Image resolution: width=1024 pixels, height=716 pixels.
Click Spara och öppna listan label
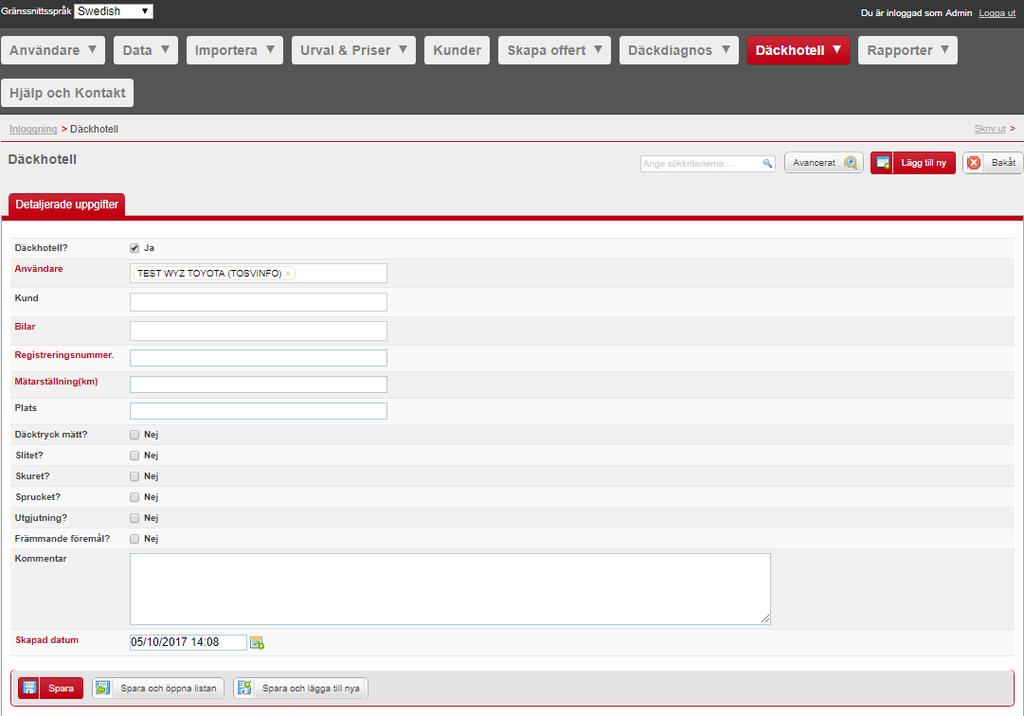(x=168, y=688)
